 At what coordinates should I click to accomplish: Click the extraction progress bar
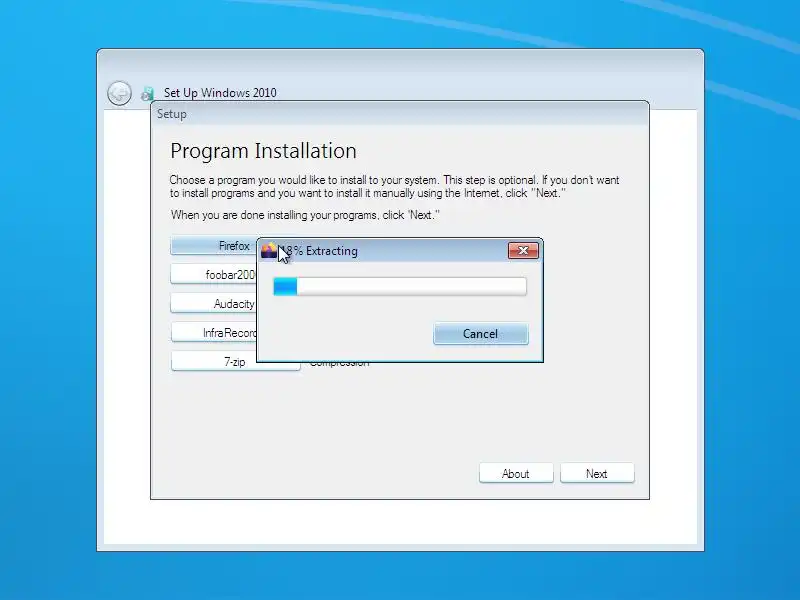pyautogui.click(x=400, y=286)
